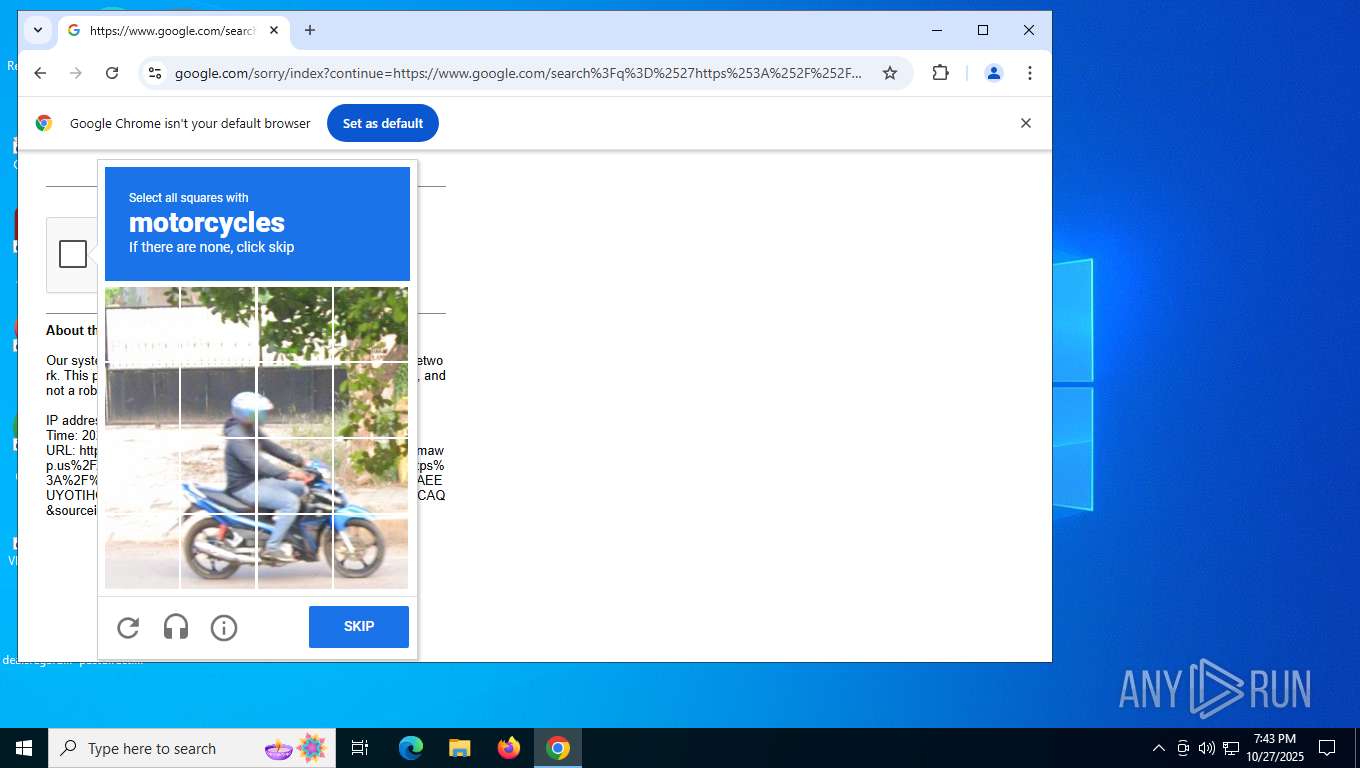This screenshot has height=768, width=1360.
Task: Reload the current page
Action: tap(112, 73)
